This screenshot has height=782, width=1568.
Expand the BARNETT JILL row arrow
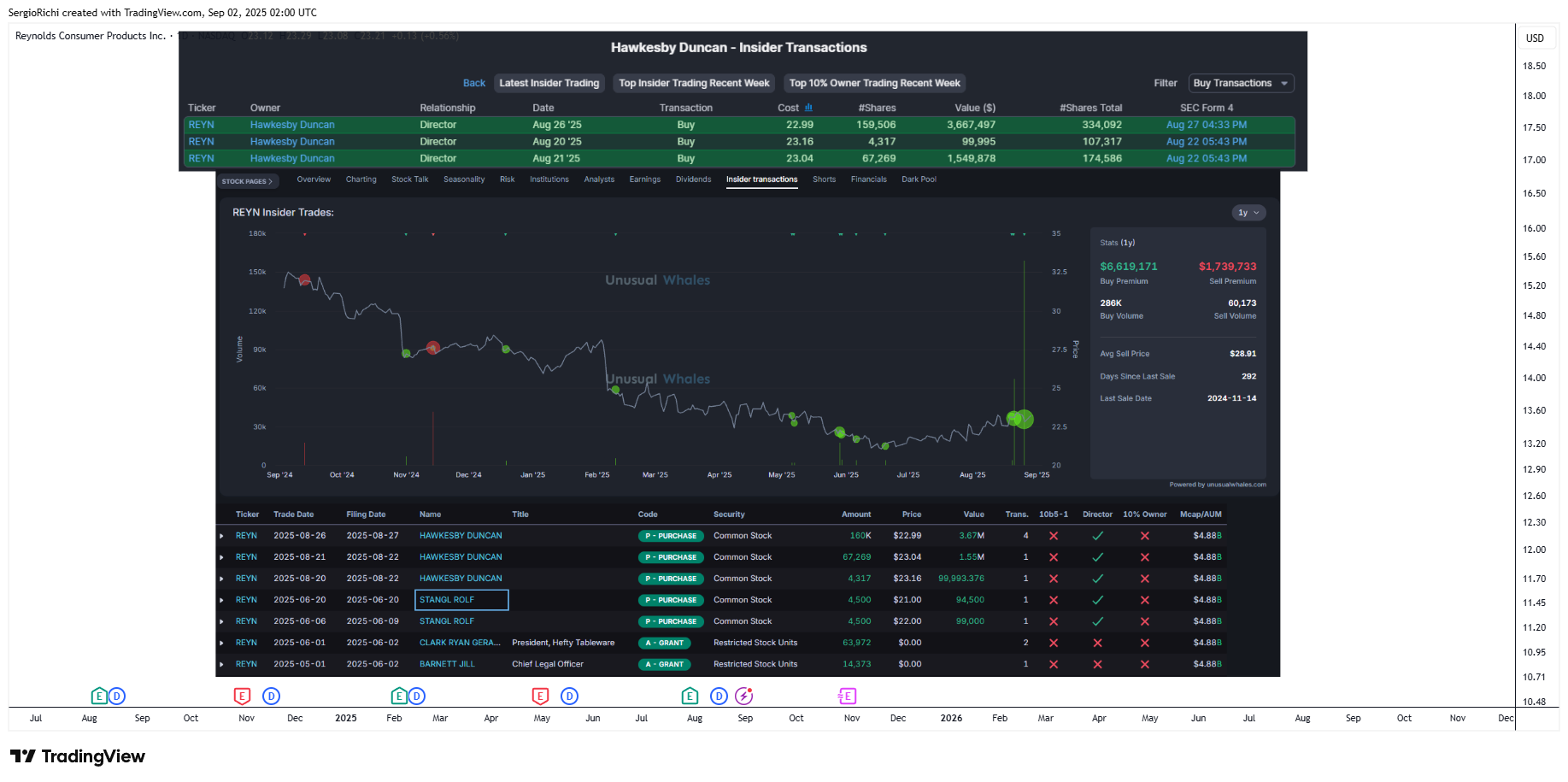[x=222, y=664]
